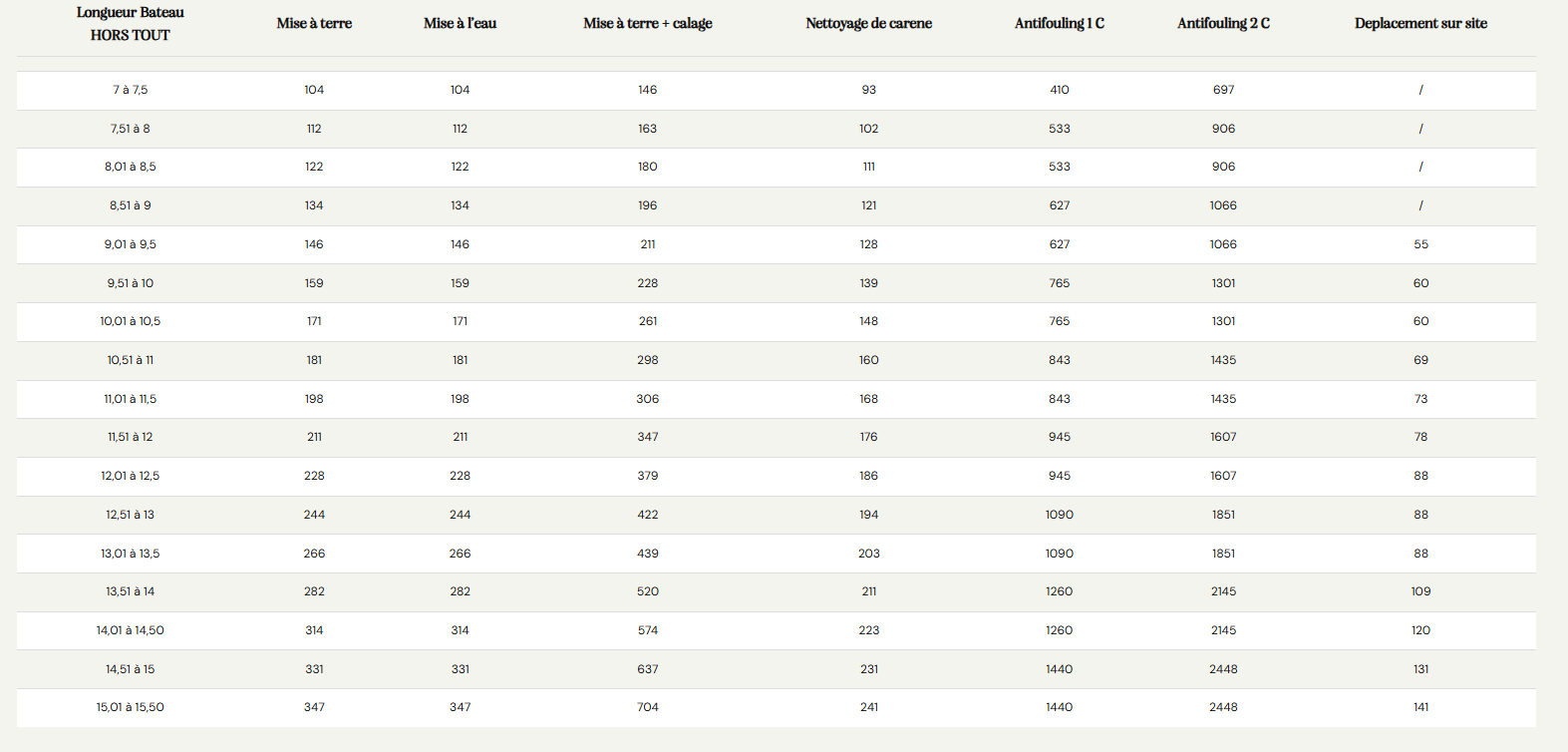Viewport: 1568px width, 752px height.
Task: Click the "Antifouling 1 C" column header
Action: coord(1060,23)
